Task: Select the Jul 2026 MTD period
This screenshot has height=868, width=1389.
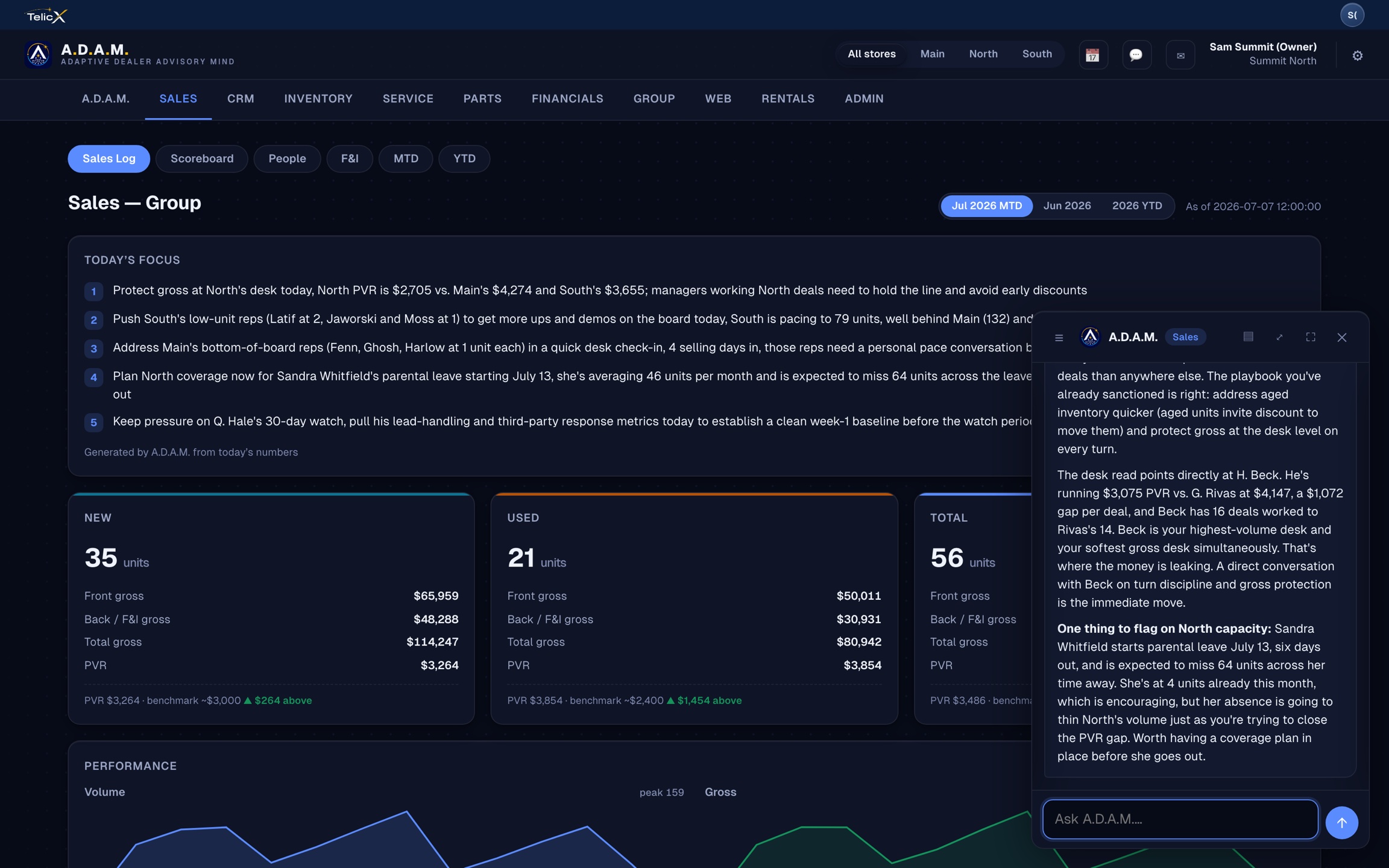Action: [x=986, y=206]
